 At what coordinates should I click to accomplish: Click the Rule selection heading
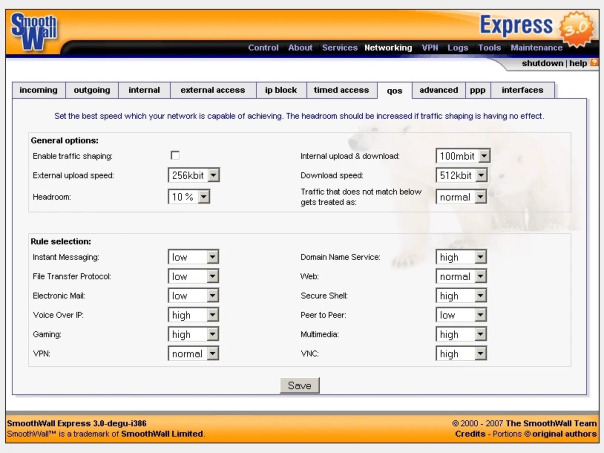coord(61,242)
